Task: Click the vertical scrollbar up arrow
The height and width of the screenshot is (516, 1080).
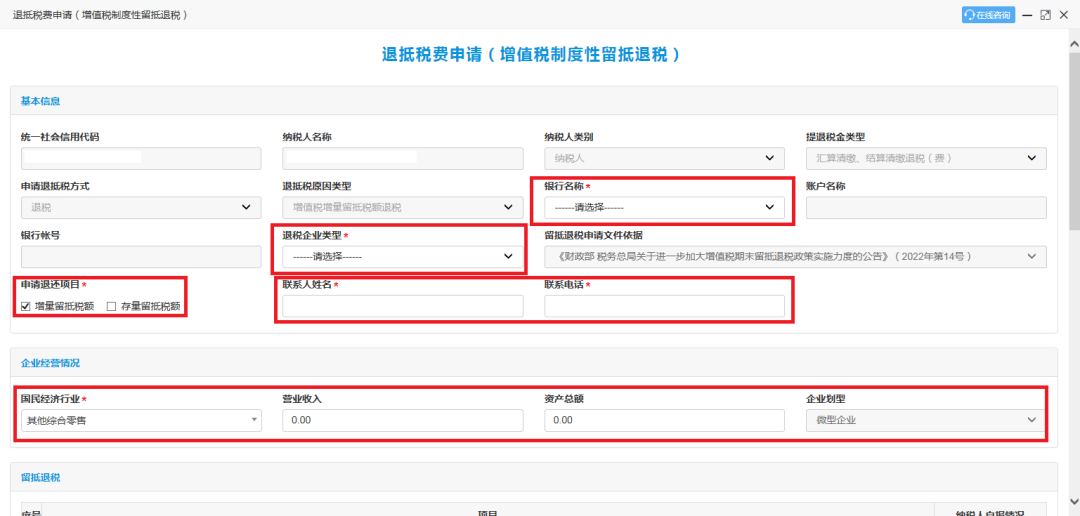Action: pos(1074,43)
